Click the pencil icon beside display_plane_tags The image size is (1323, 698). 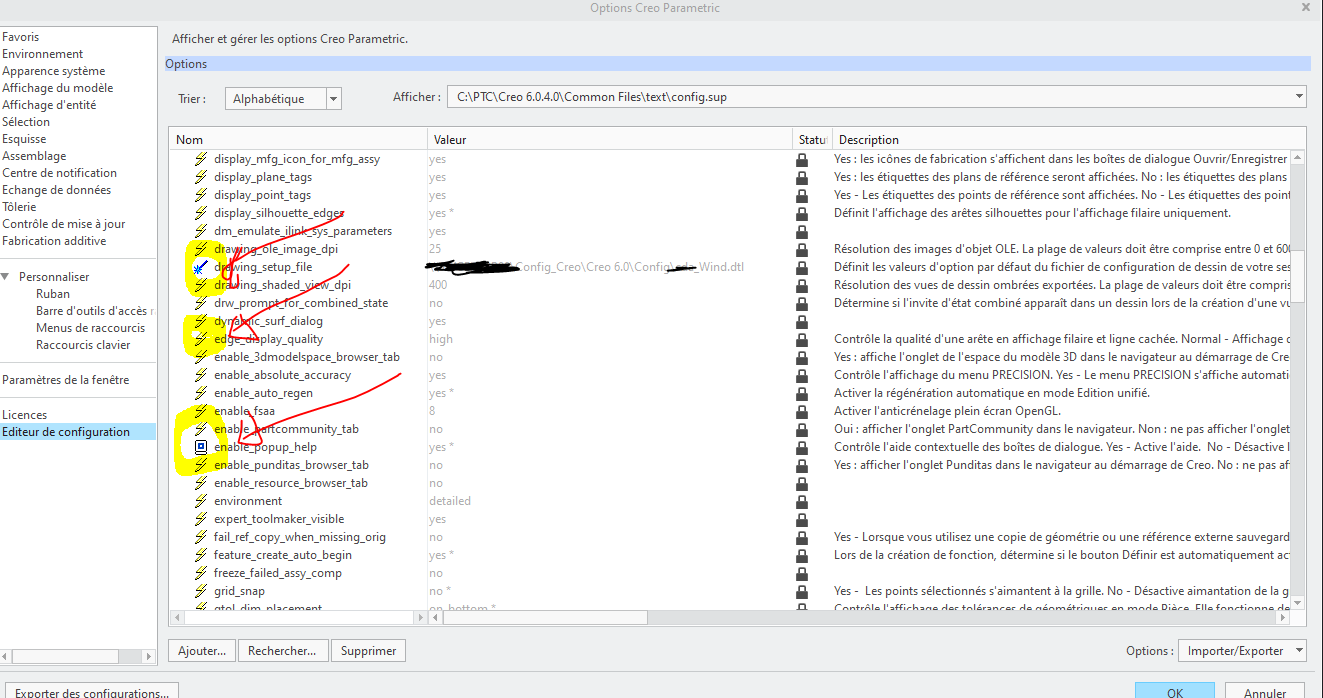[x=199, y=177]
